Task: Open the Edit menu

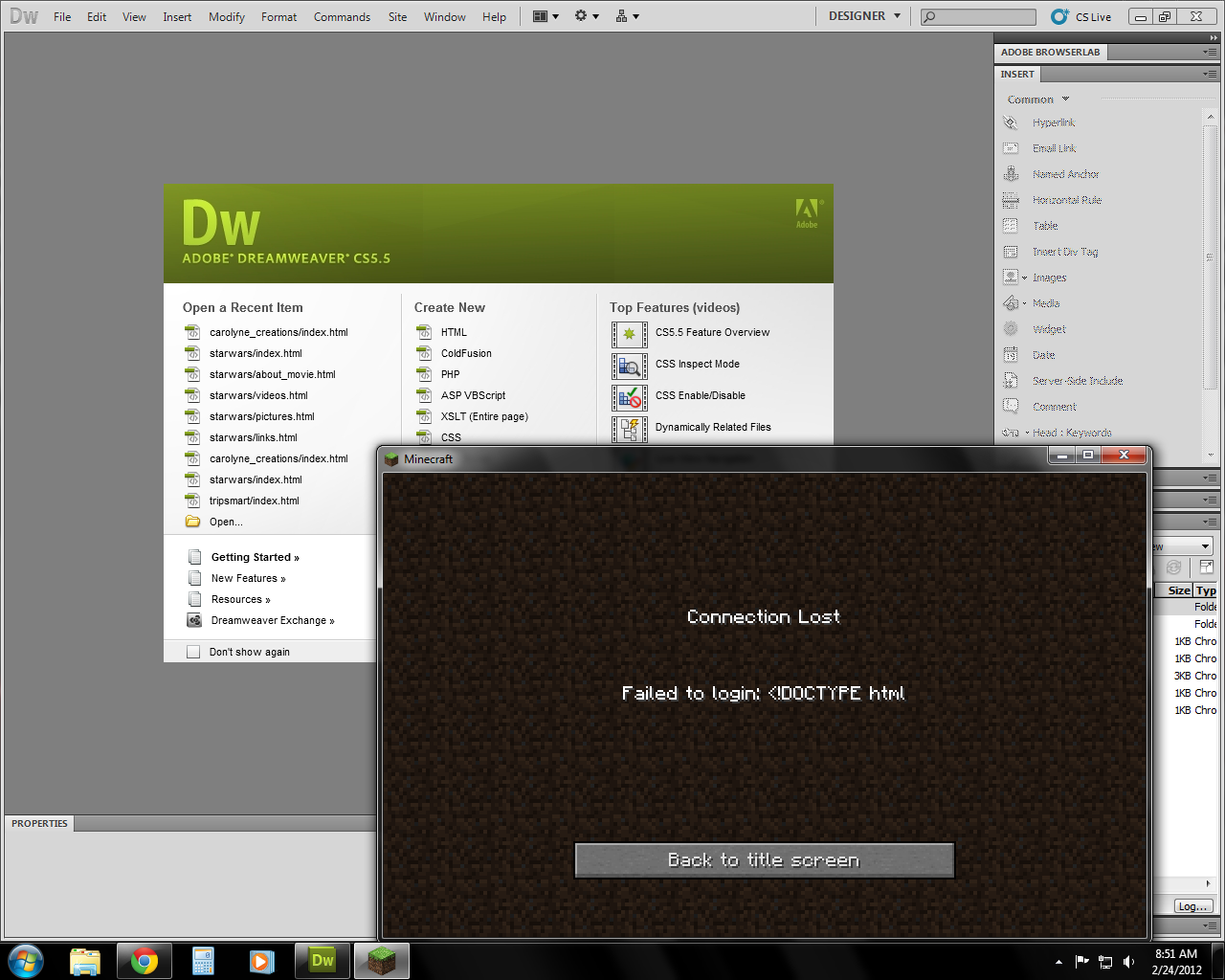Action: coord(97,16)
